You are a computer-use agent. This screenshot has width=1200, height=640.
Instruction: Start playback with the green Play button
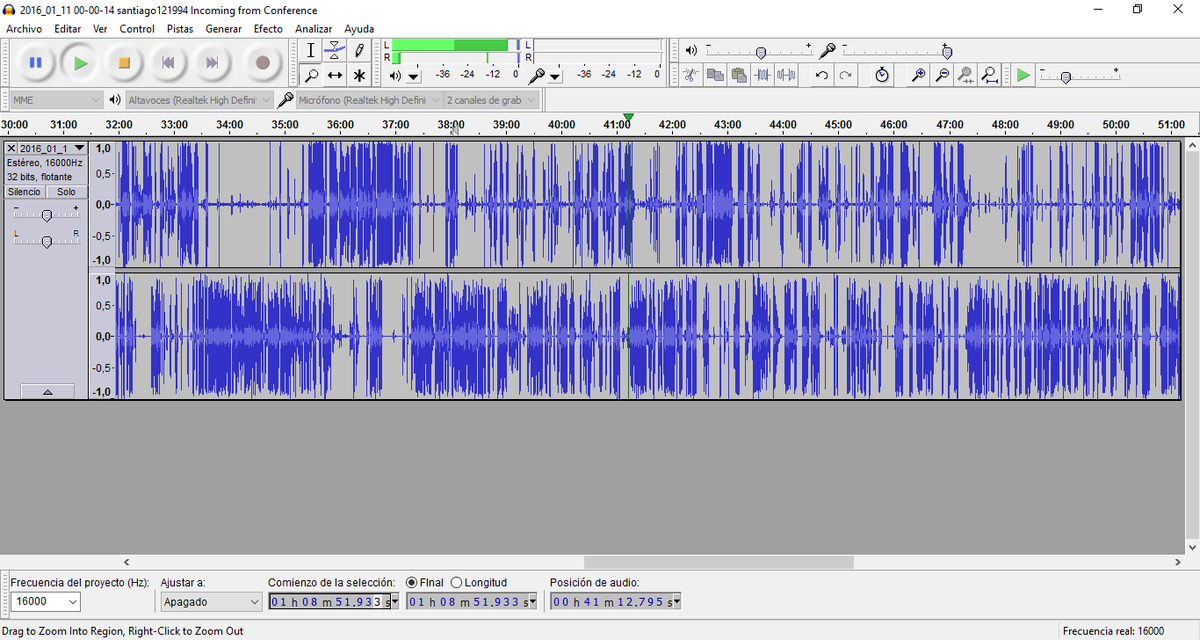coord(80,63)
